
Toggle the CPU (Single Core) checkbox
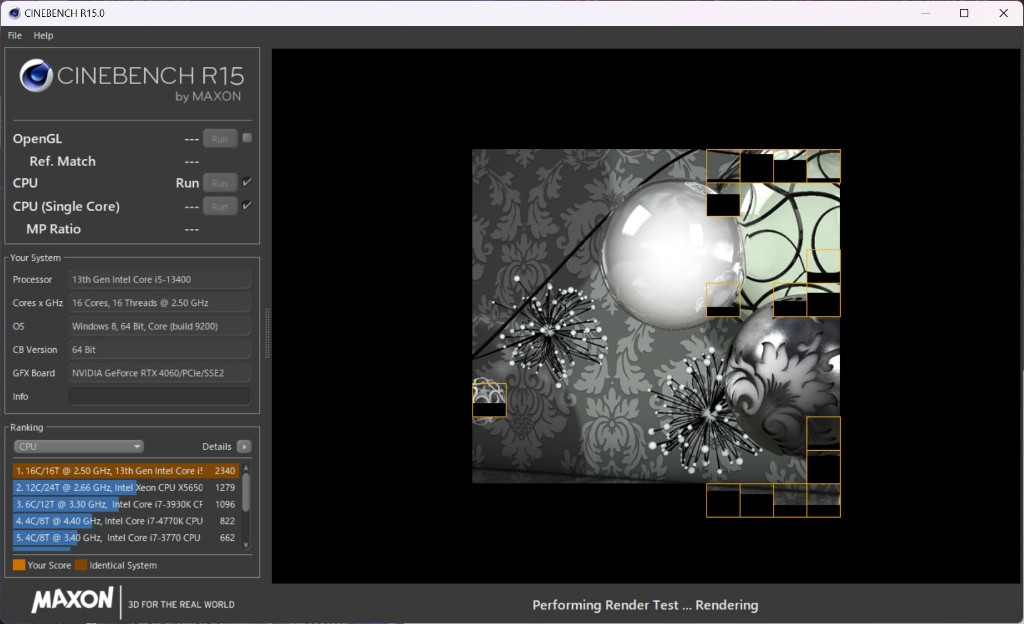[247, 206]
